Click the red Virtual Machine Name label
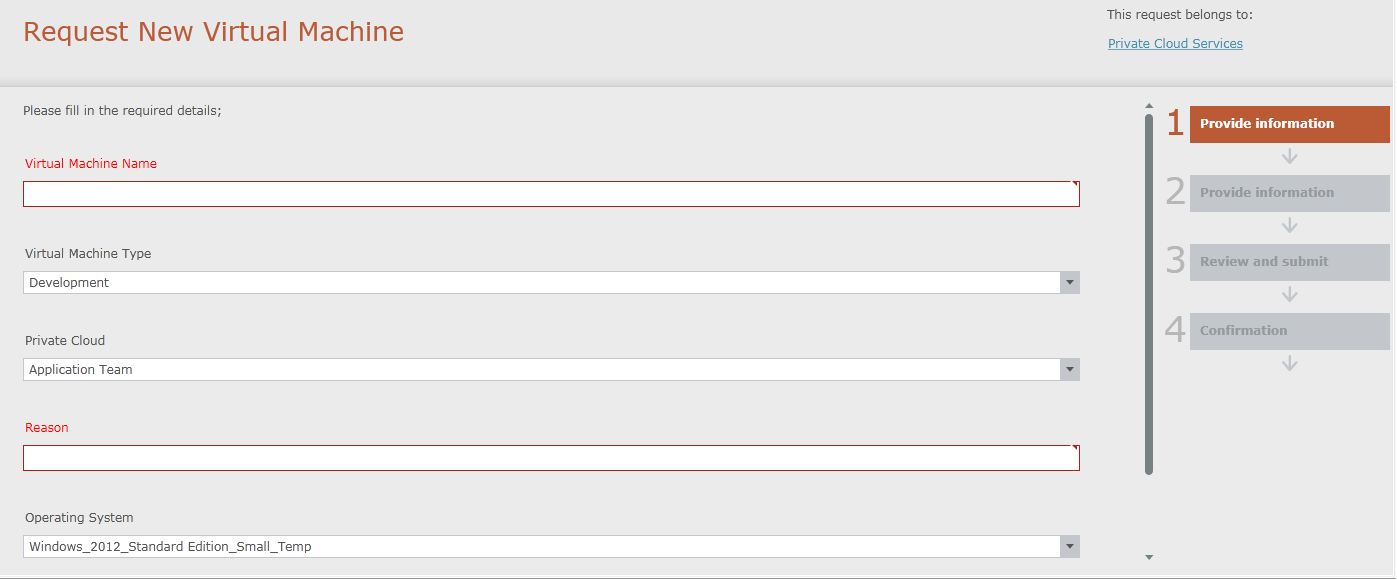This screenshot has width=1397, height=579. (x=91, y=164)
